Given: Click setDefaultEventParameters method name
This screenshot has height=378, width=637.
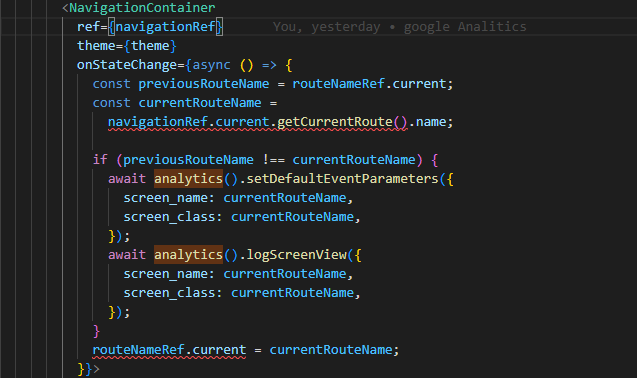Looking at the screenshot, I should (342, 179).
